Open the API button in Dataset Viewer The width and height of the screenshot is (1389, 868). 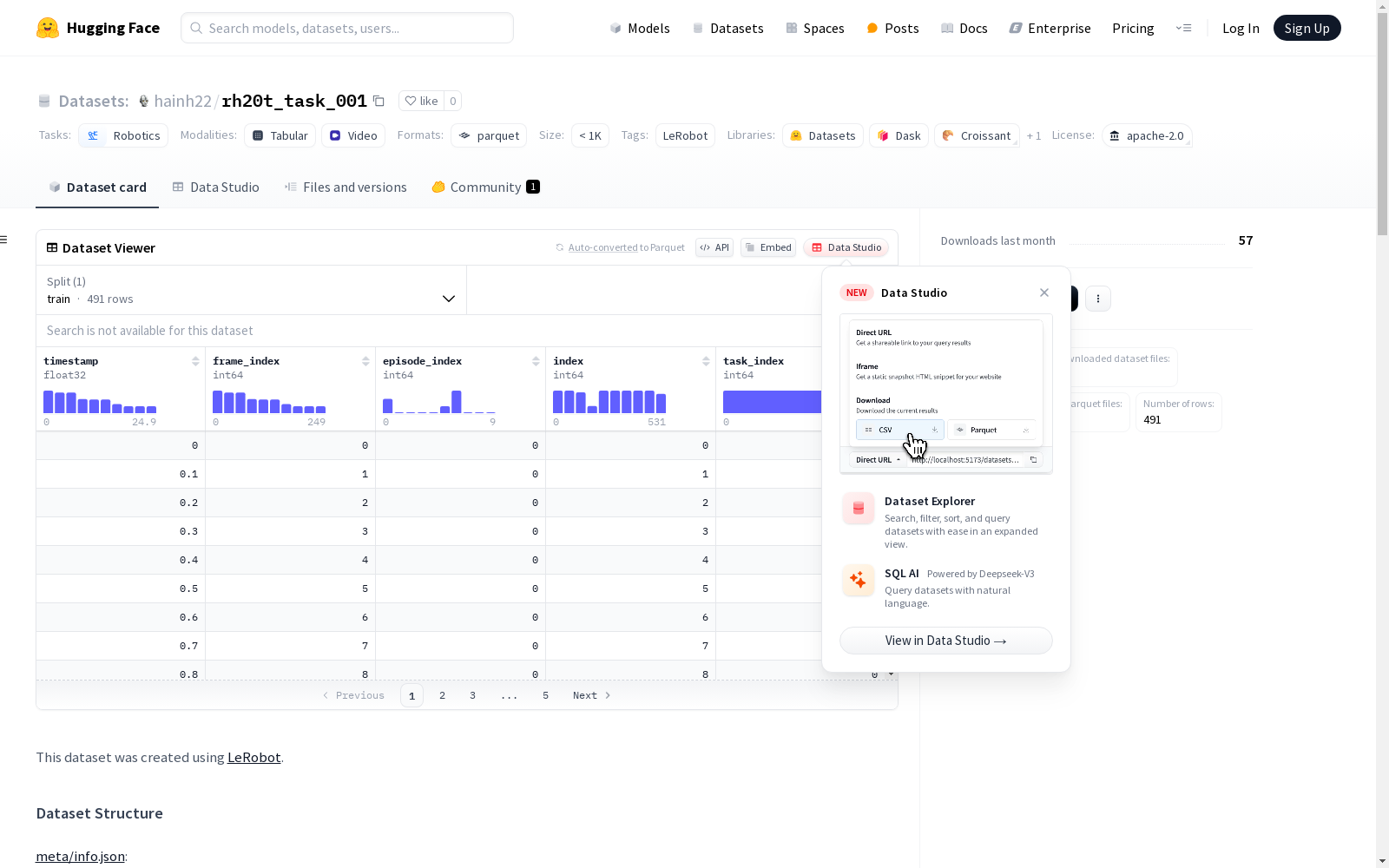(x=714, y=247)
